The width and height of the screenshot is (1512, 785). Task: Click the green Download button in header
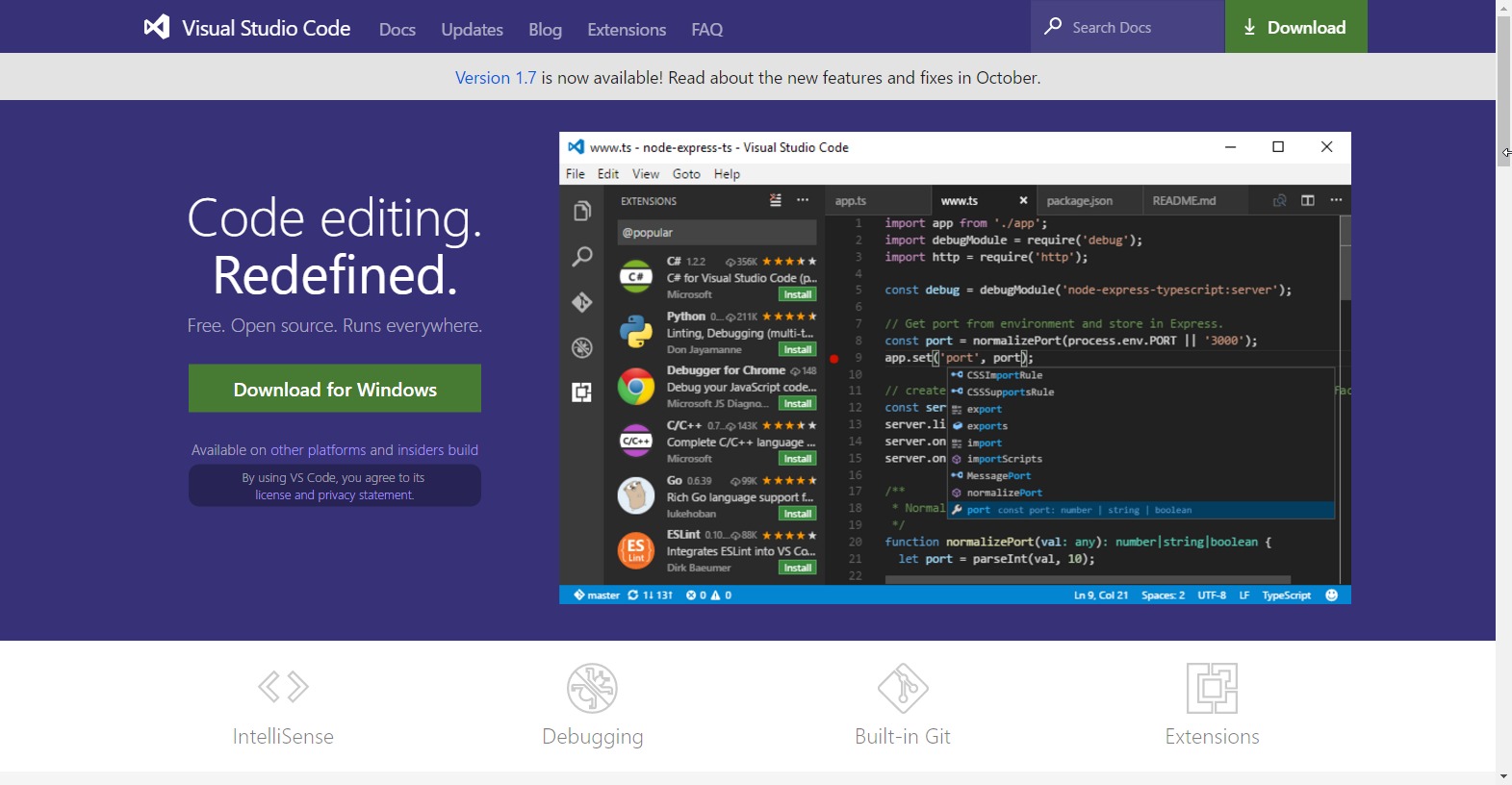pos(1295,27)
